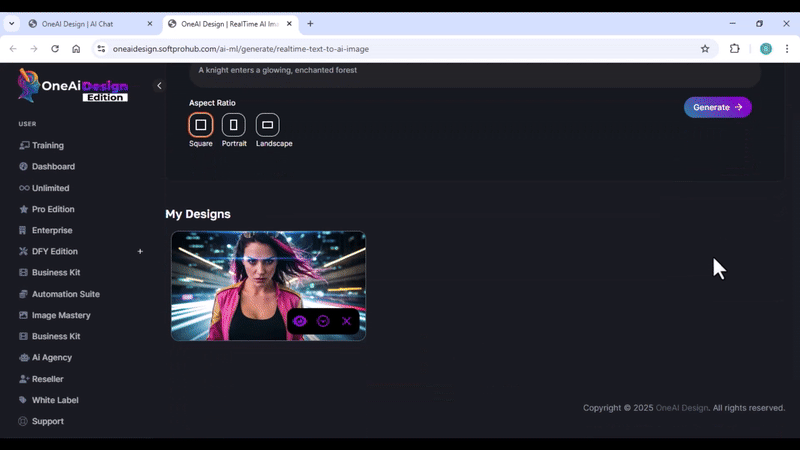Open Image Mastery section
Viewport: 800px width, 450px height.
pyautogui.click(x=55, y=315)
